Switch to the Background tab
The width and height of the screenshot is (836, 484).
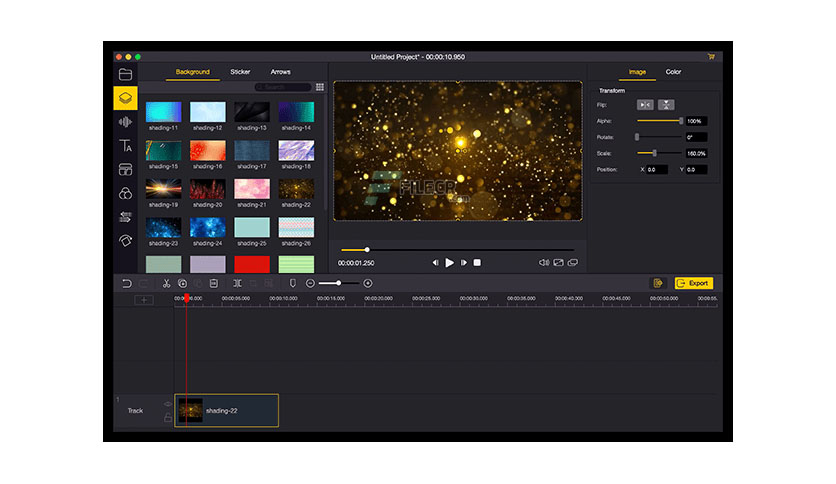[192, 72]
